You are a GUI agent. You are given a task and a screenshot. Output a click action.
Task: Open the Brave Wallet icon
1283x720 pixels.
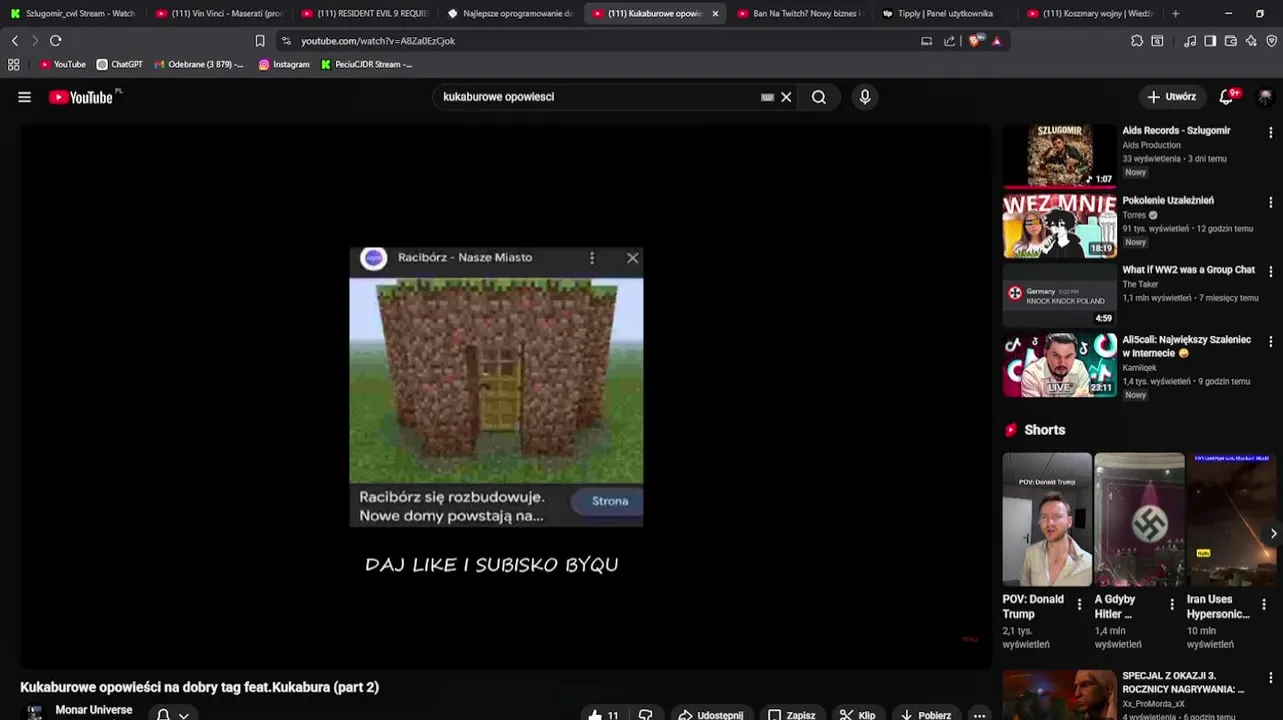coord(1231,41)
